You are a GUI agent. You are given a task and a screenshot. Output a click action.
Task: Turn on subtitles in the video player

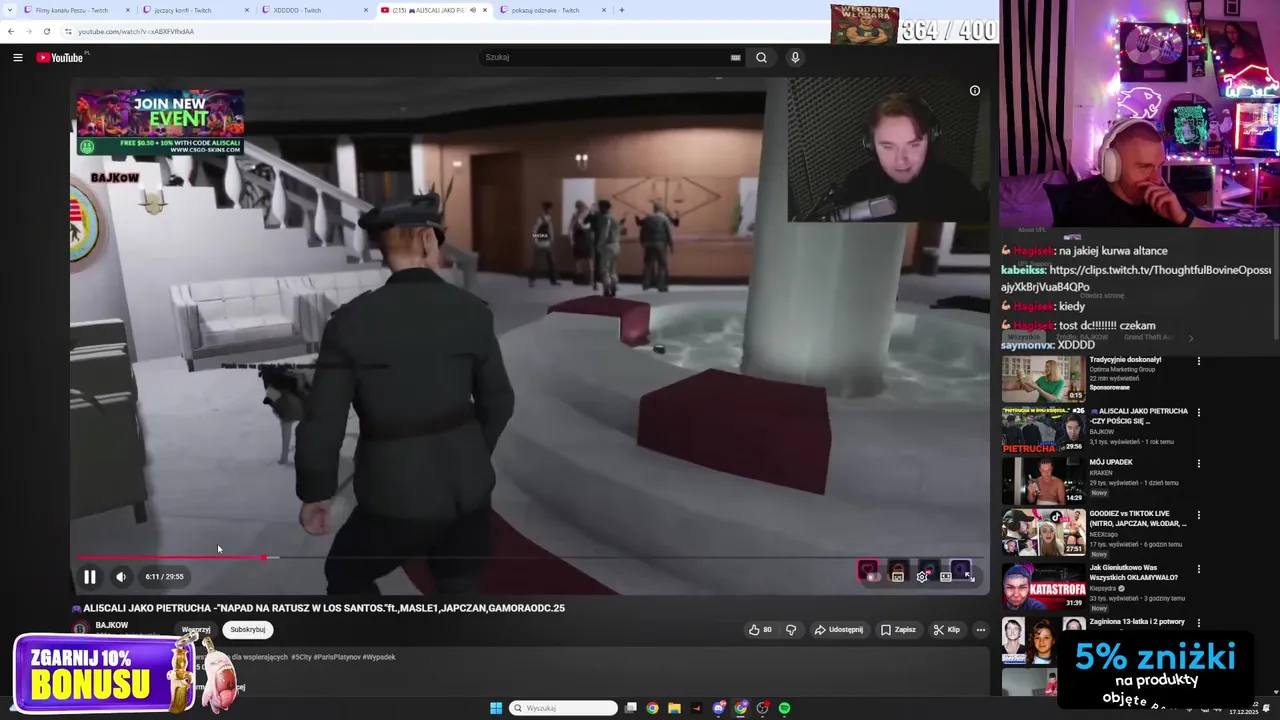click(897, 576)
